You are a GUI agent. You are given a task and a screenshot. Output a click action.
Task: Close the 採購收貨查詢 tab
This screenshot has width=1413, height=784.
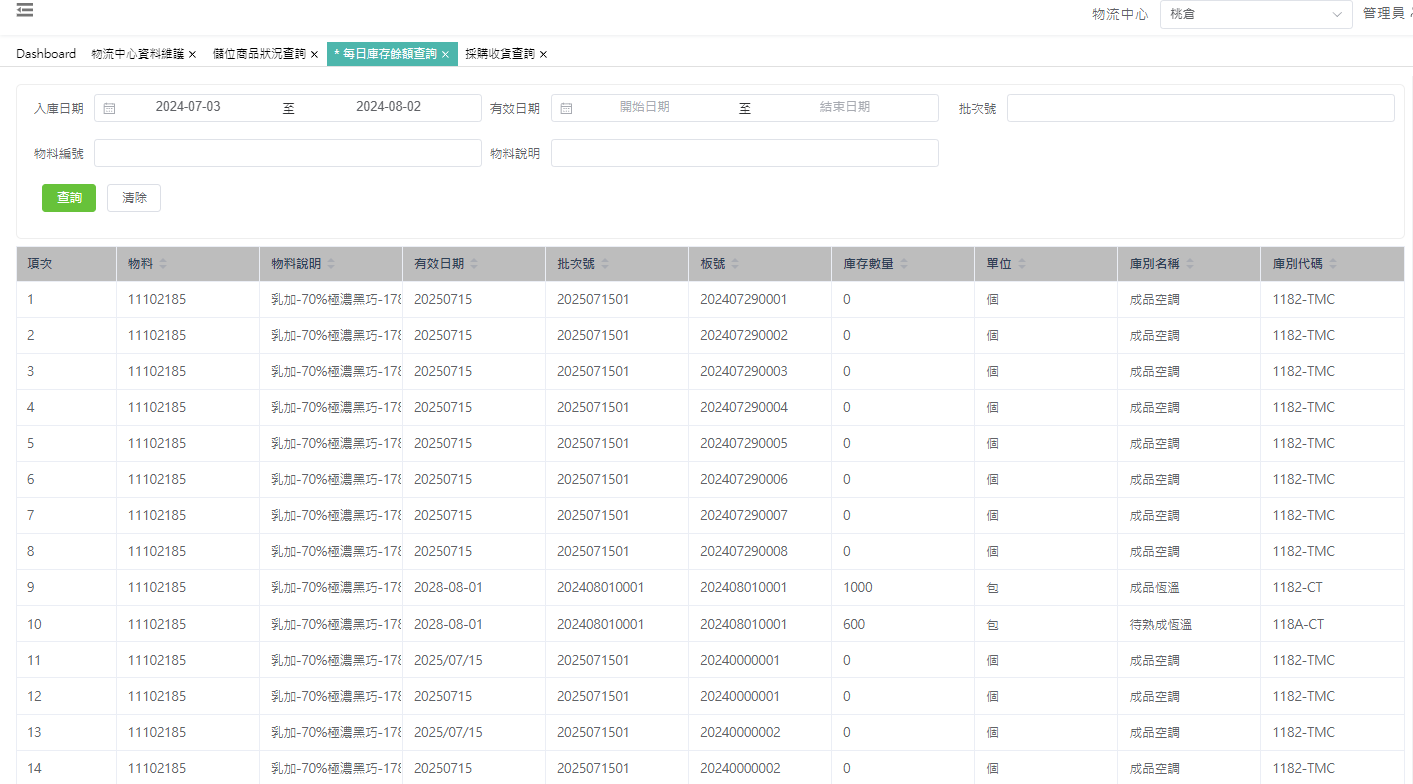point(543,54)
